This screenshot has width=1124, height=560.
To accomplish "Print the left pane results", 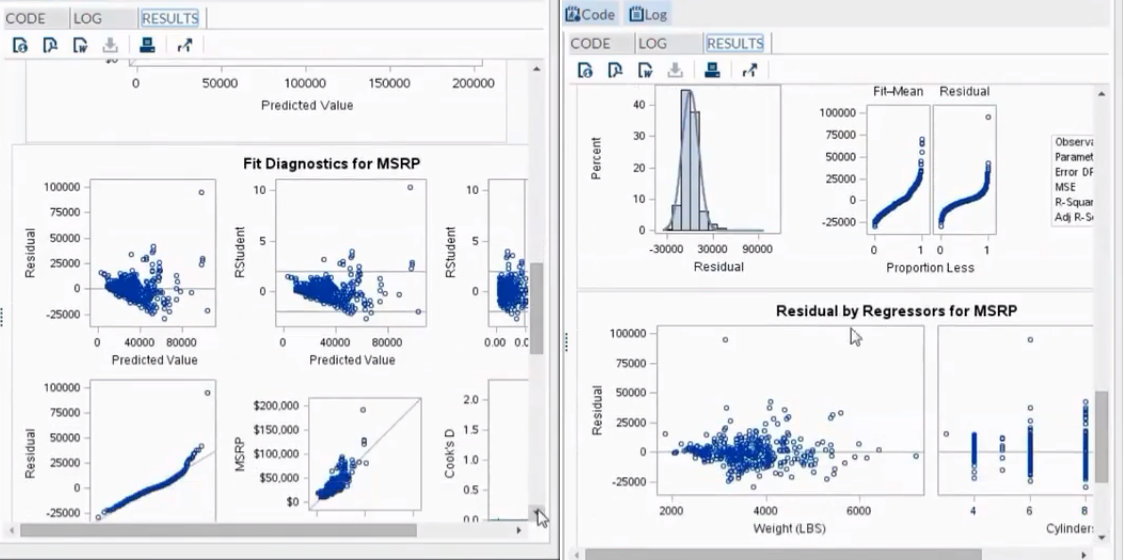I will pyautogui.click(x=147, y=46).
